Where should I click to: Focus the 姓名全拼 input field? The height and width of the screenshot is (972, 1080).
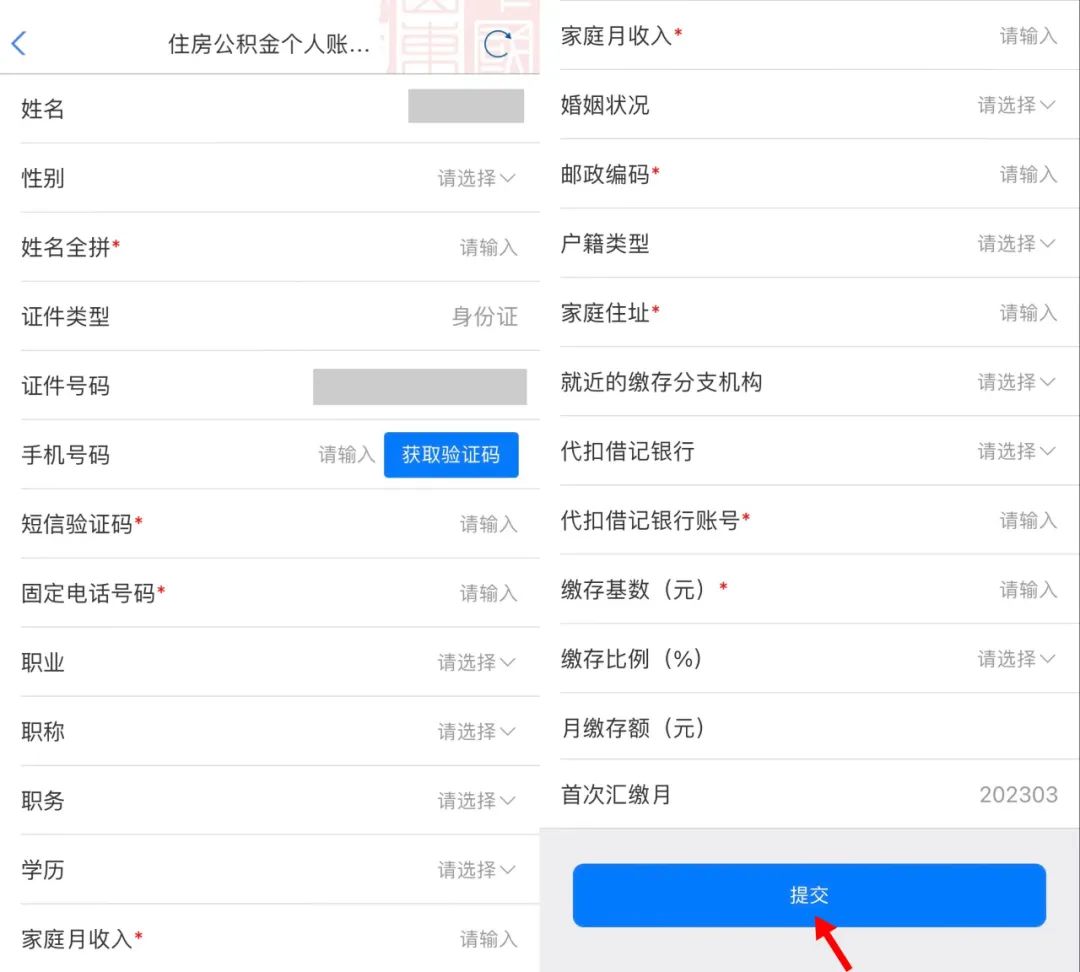[x=488, y=247]
